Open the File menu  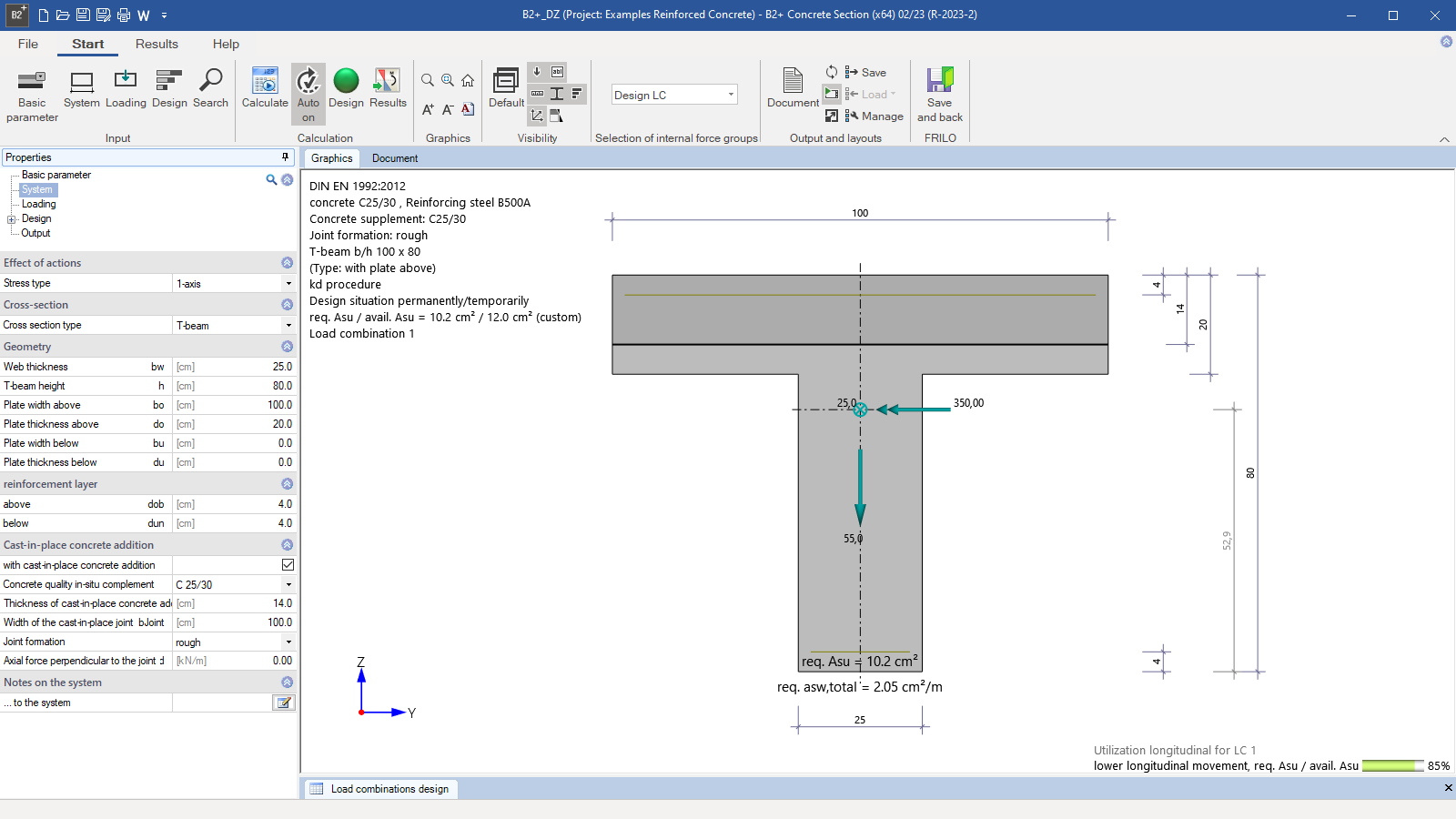pos(28,44)
